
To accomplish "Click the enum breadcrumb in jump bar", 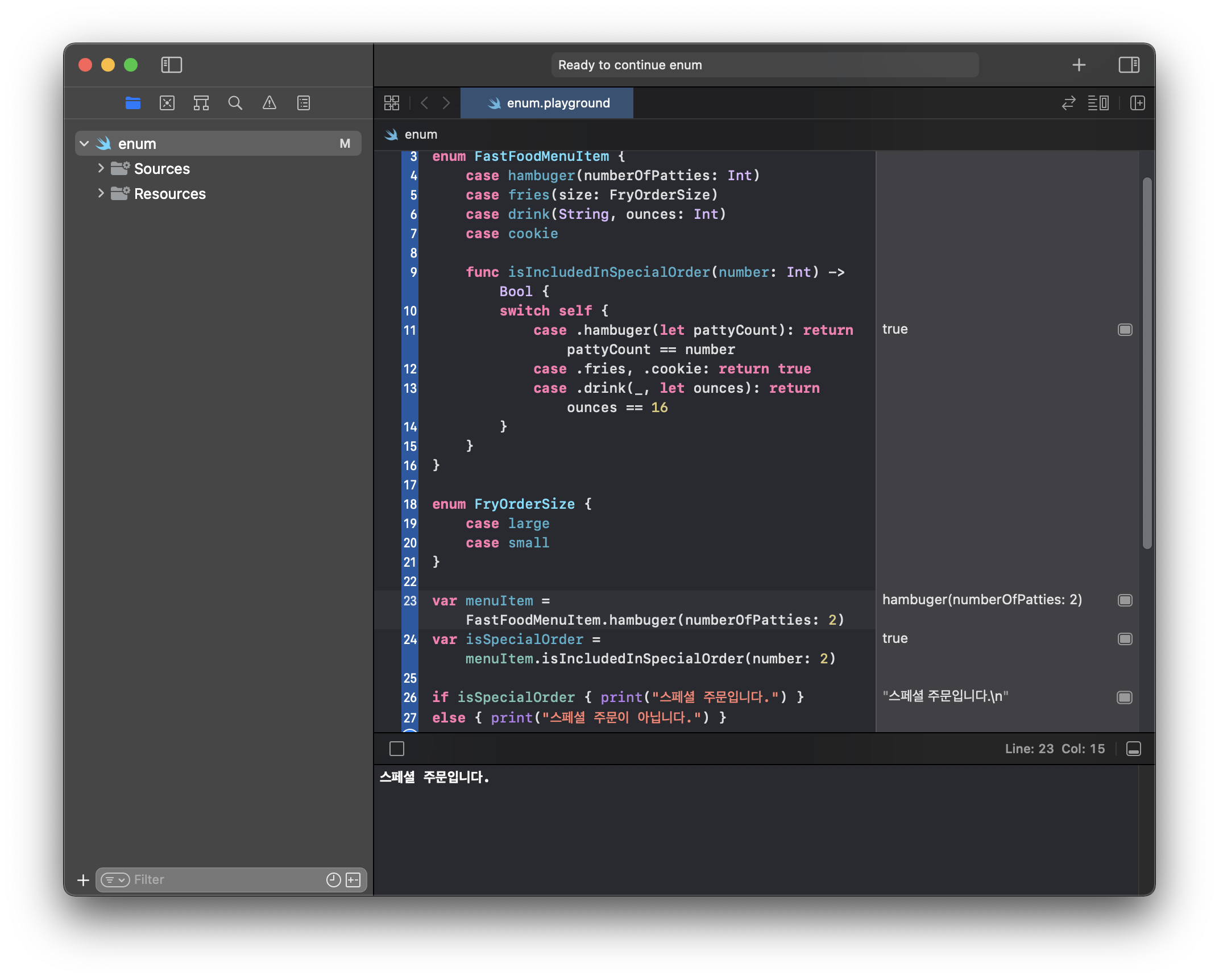I will (420, 135).
